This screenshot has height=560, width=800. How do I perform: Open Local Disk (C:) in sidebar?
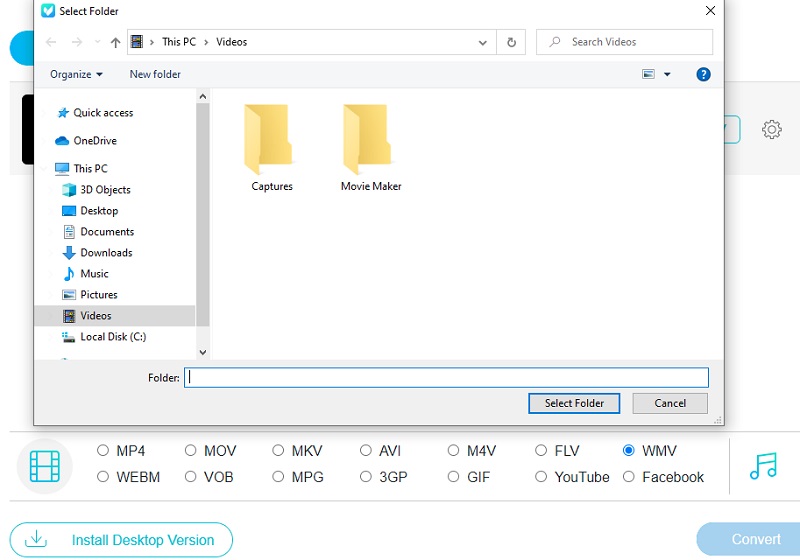[104, 337]
